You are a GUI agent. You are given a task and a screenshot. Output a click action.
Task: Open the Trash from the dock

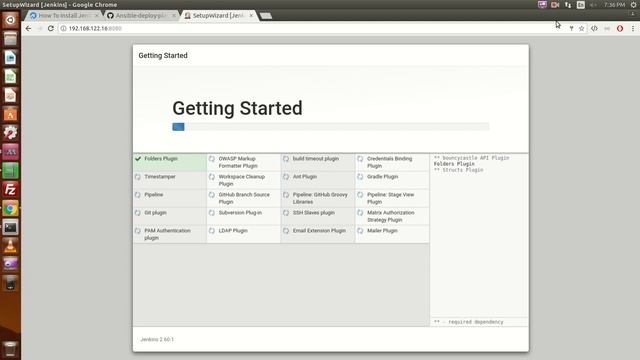click(x=10, y=349)
